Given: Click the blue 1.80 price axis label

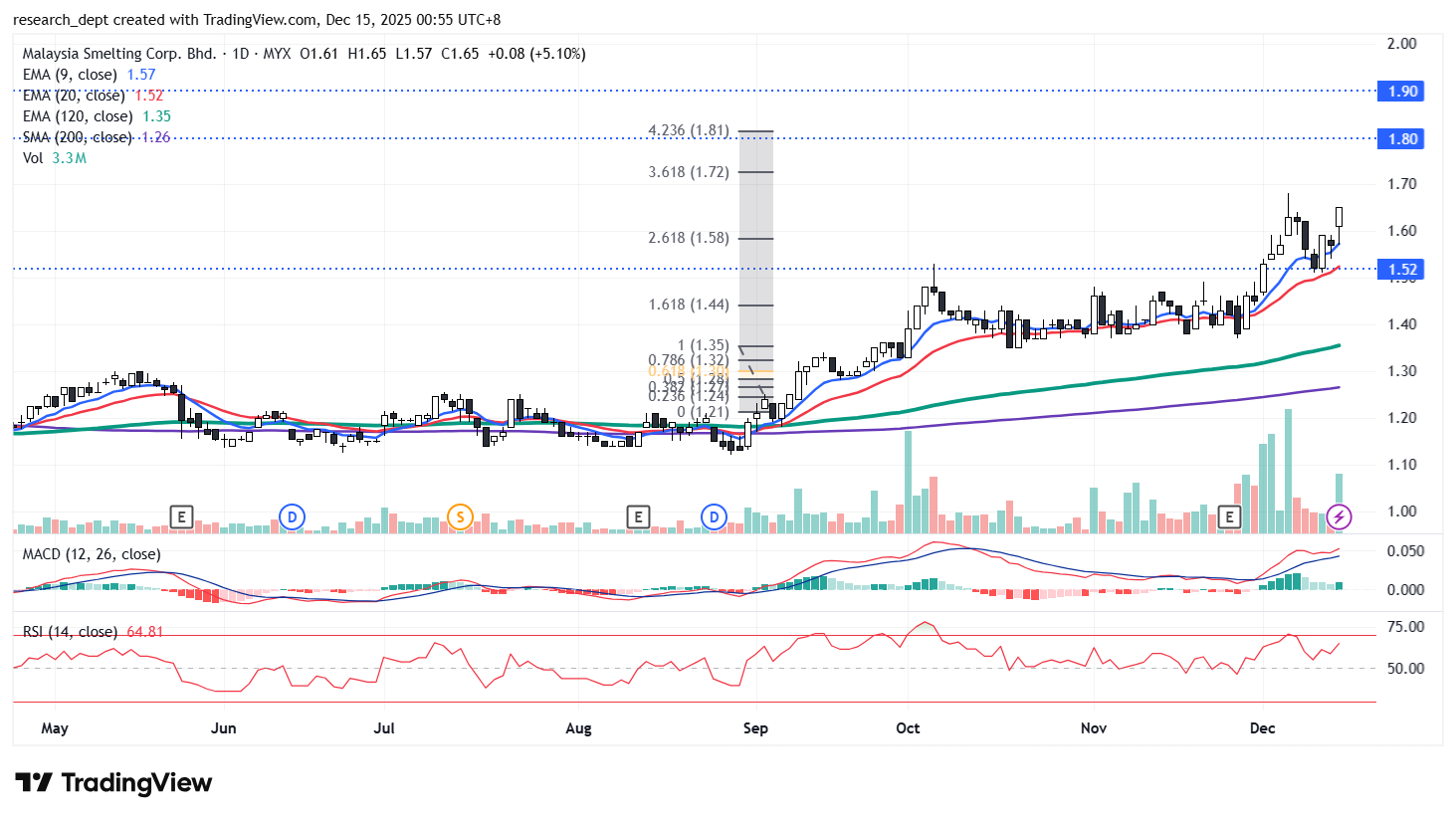Looking at the screenshot, I should point(1402,139).
